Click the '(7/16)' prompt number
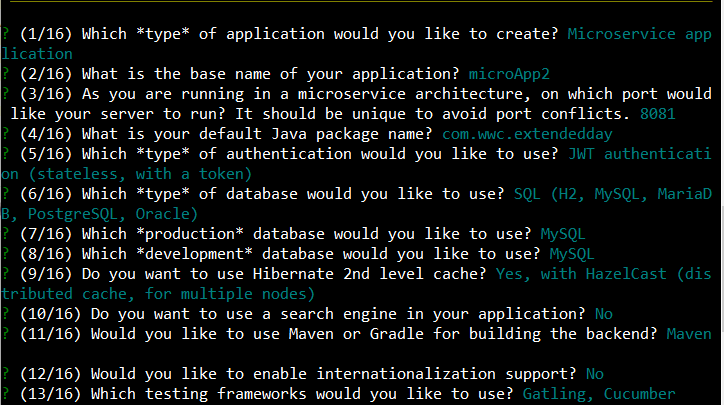The height and width of the screenshot is (405, 724). (46, 234)
